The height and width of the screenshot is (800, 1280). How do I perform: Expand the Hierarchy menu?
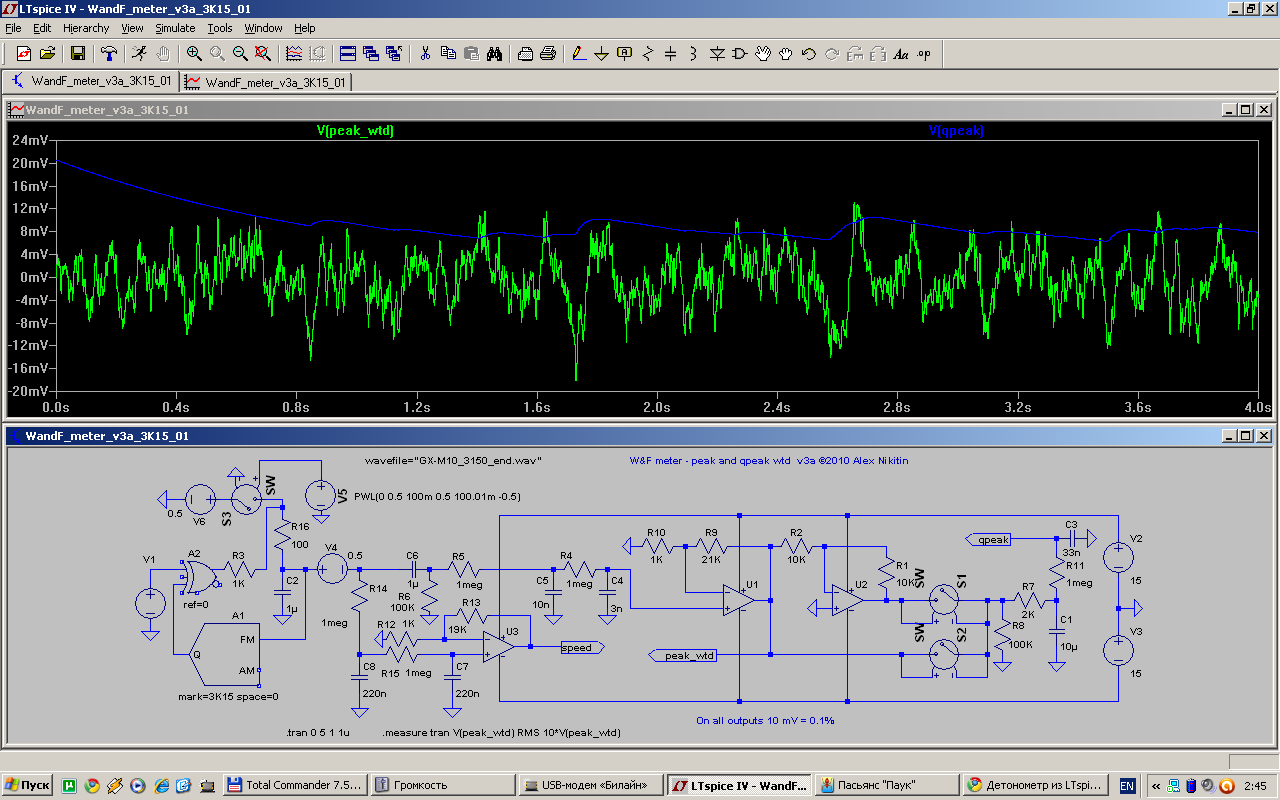tap(86, 28)
